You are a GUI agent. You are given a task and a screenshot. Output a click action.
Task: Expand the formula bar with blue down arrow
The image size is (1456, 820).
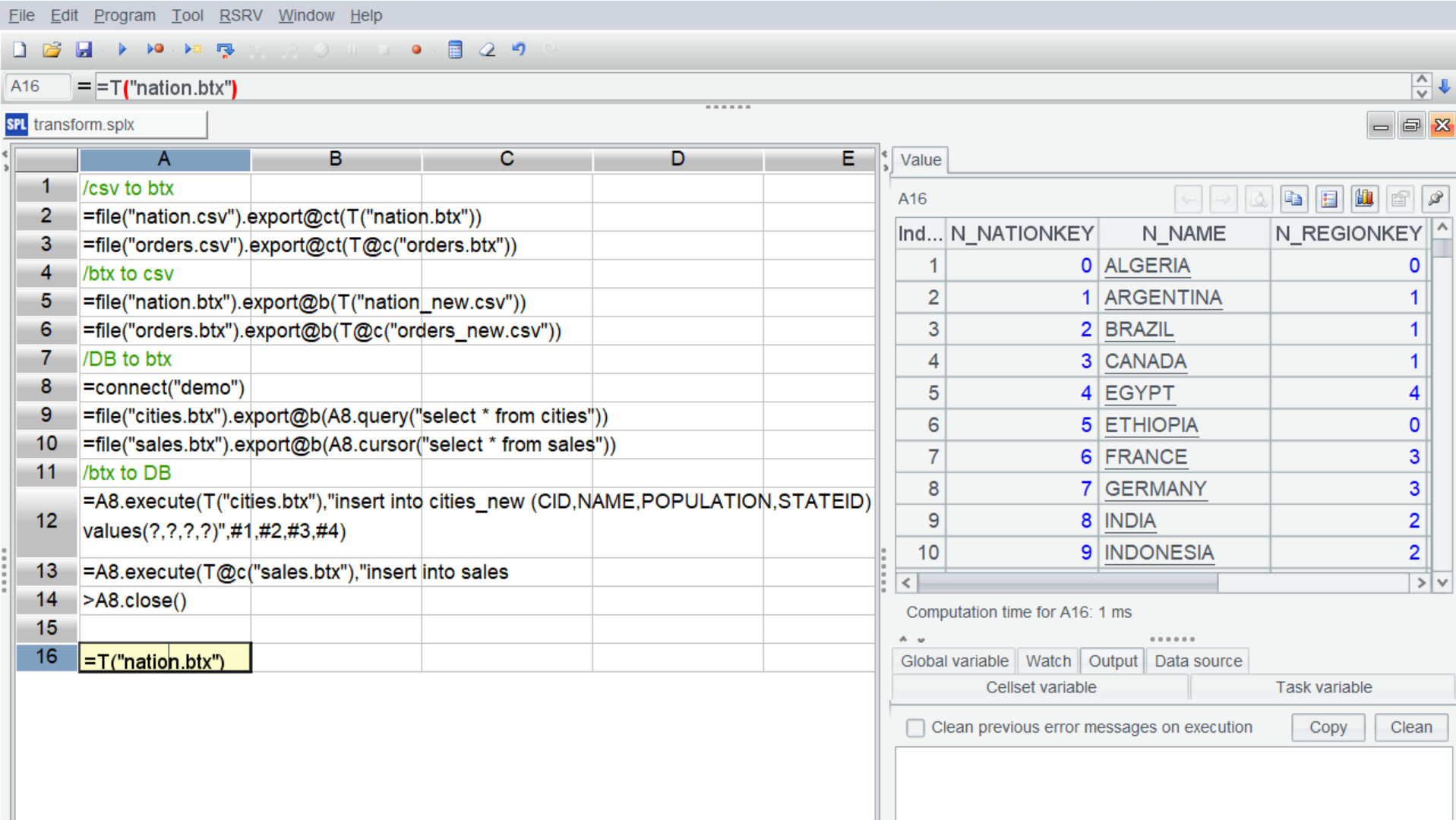point(1445,87)
